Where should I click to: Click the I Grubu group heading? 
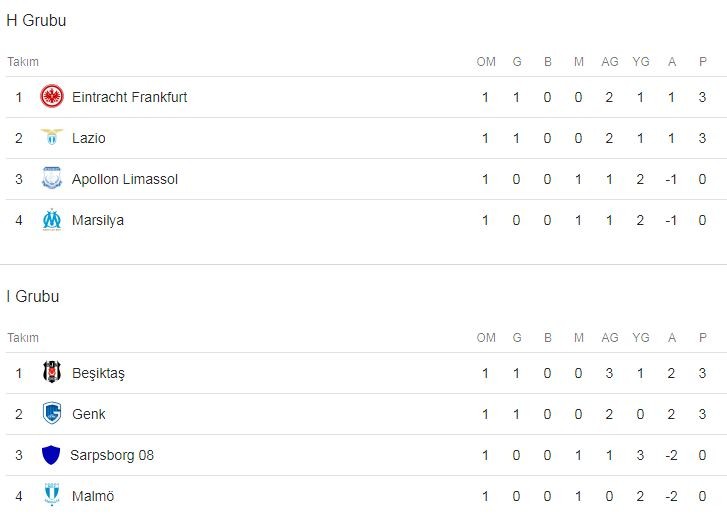pyautogui.click(x=33, y=297)
